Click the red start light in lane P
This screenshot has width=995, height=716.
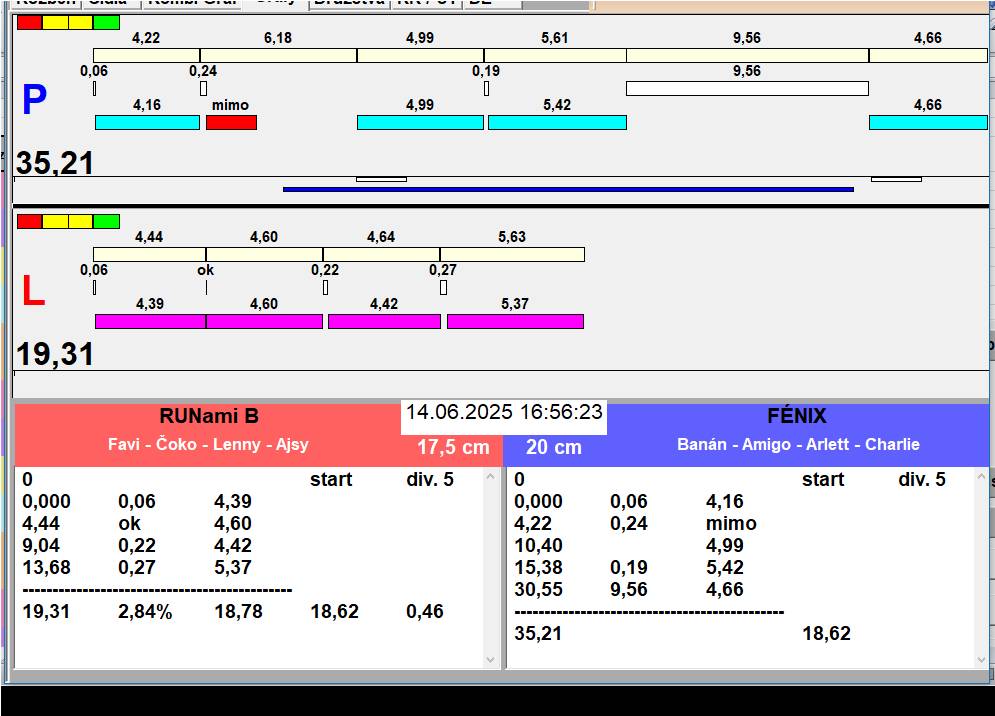pos(30,22)
